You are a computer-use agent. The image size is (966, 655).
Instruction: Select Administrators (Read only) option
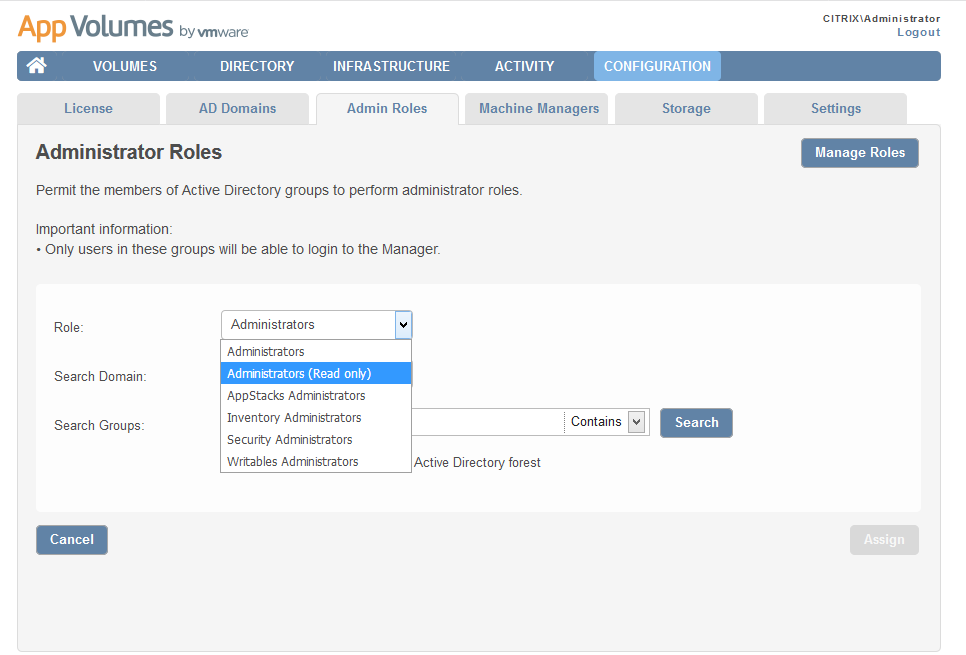tap(315, 373)
